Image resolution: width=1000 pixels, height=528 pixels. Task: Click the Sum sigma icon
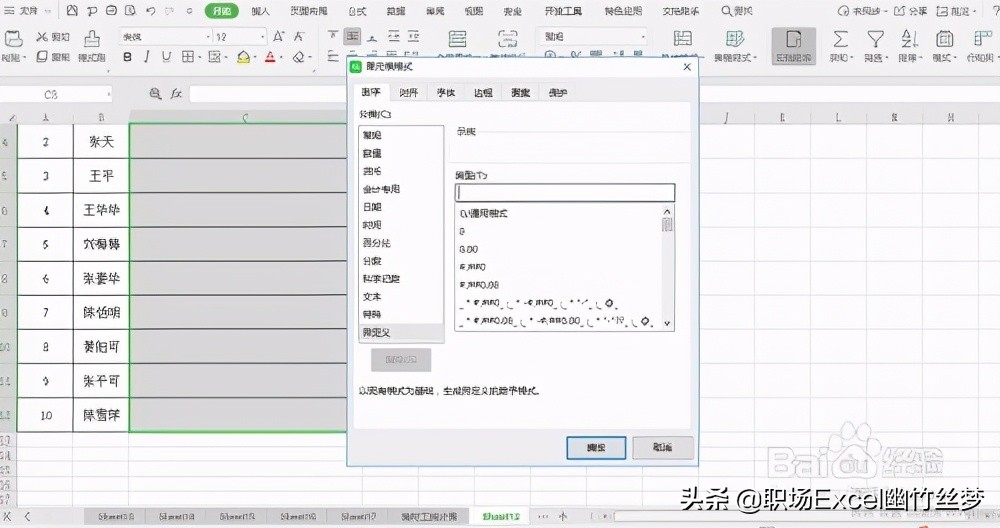pos(841,39)
